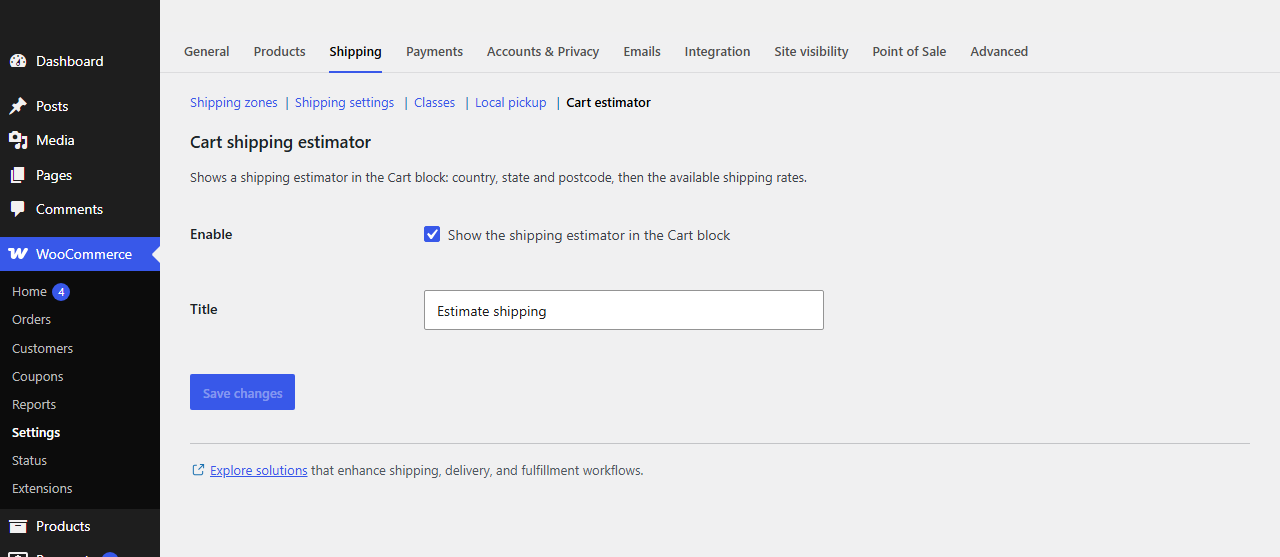The height and width of the screenshot is (557, 1280).
Task: Click the Title field label
Action: (204, 309)
